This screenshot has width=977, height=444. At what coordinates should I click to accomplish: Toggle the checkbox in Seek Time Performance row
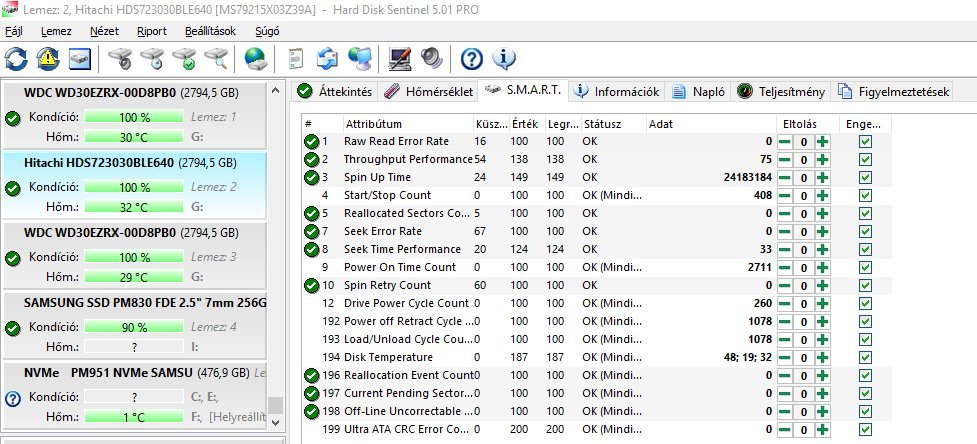tap(865, 250)
